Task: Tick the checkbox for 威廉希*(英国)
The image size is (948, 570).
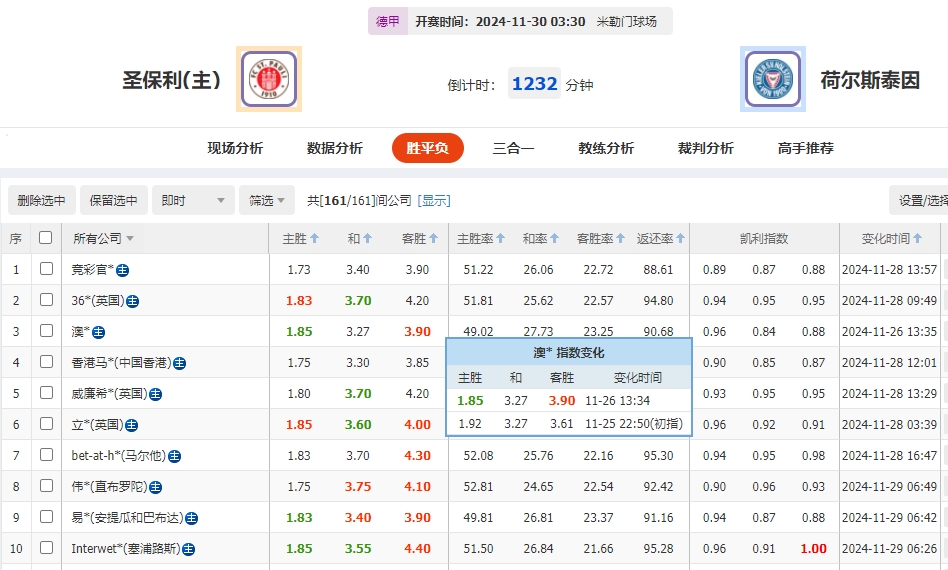Action: click(46, 393)
